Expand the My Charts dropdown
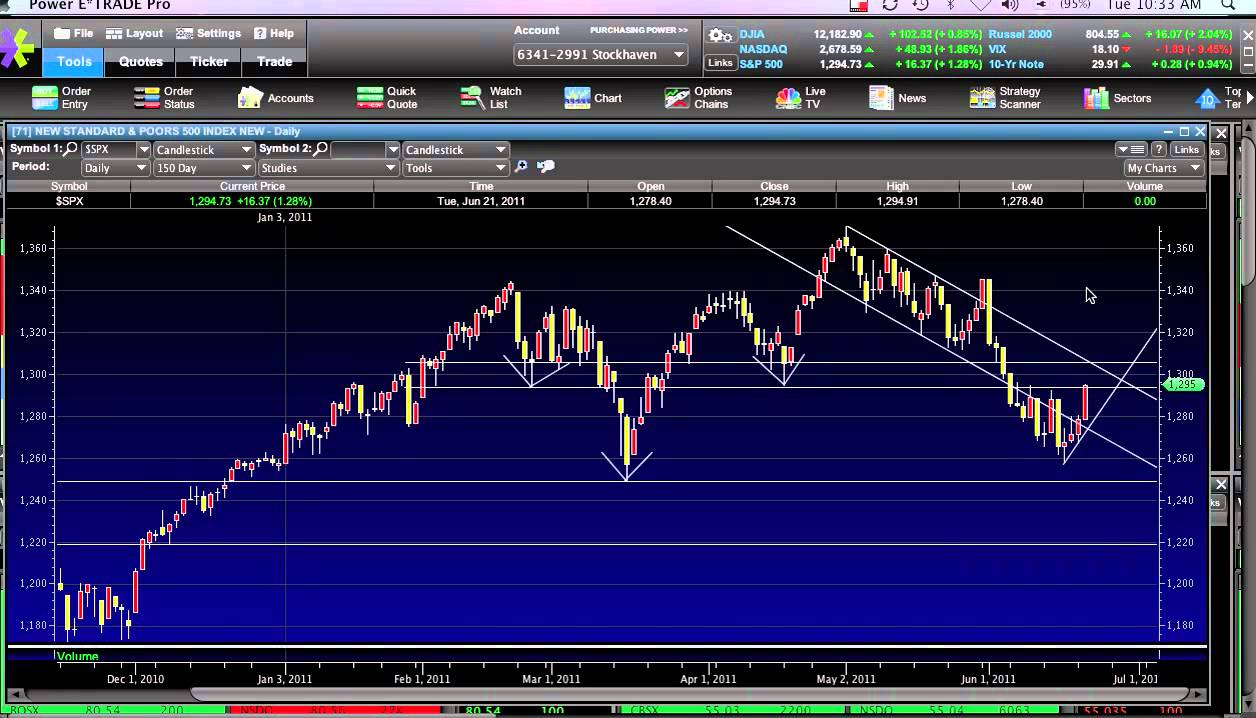Screen dimensions: 1256x718 [1164, 168]
